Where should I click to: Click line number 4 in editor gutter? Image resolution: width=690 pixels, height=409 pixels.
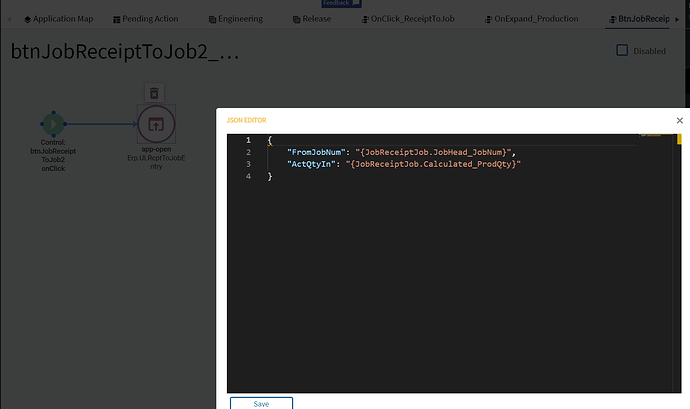pyautogui.click(x=248, y=176)
